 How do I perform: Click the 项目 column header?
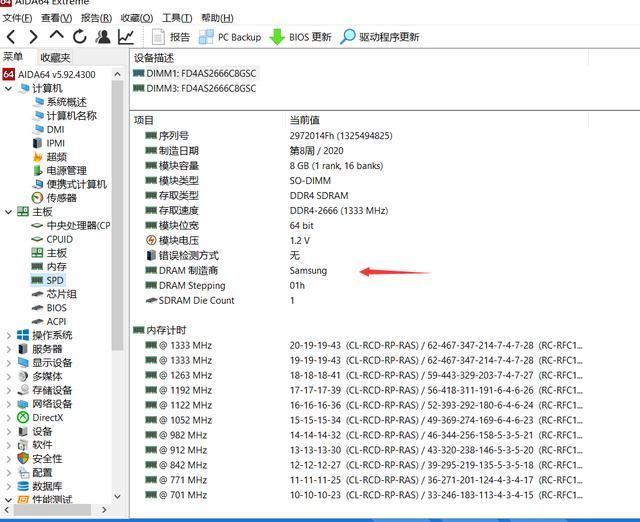coord(144,120)
